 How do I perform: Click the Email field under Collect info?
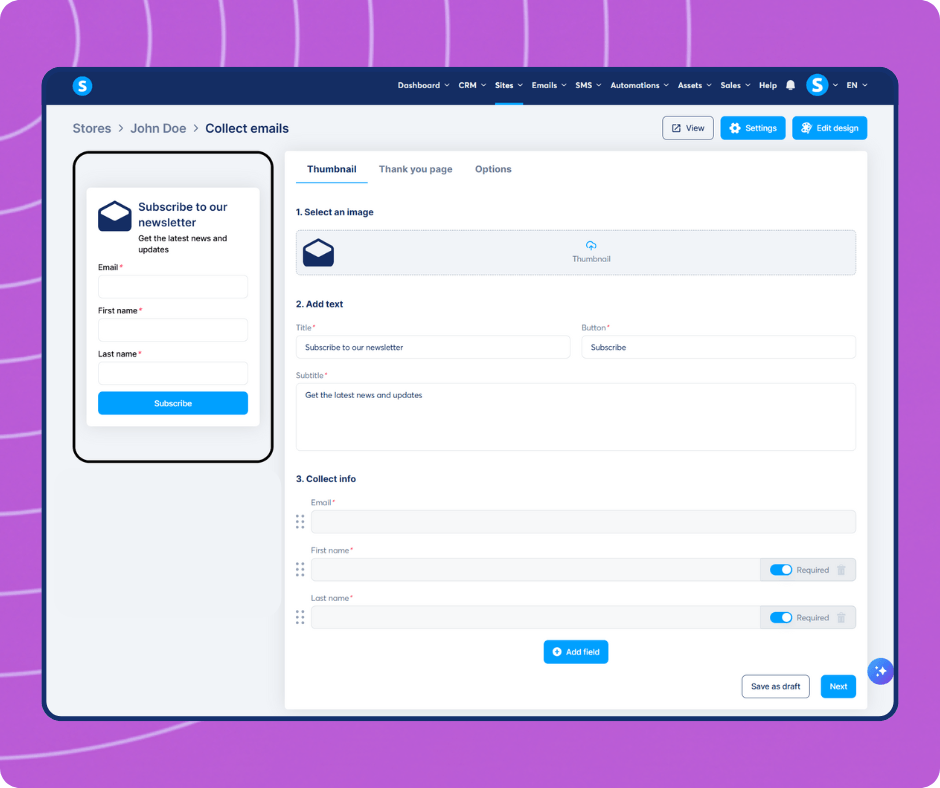[x=583, y=522]
